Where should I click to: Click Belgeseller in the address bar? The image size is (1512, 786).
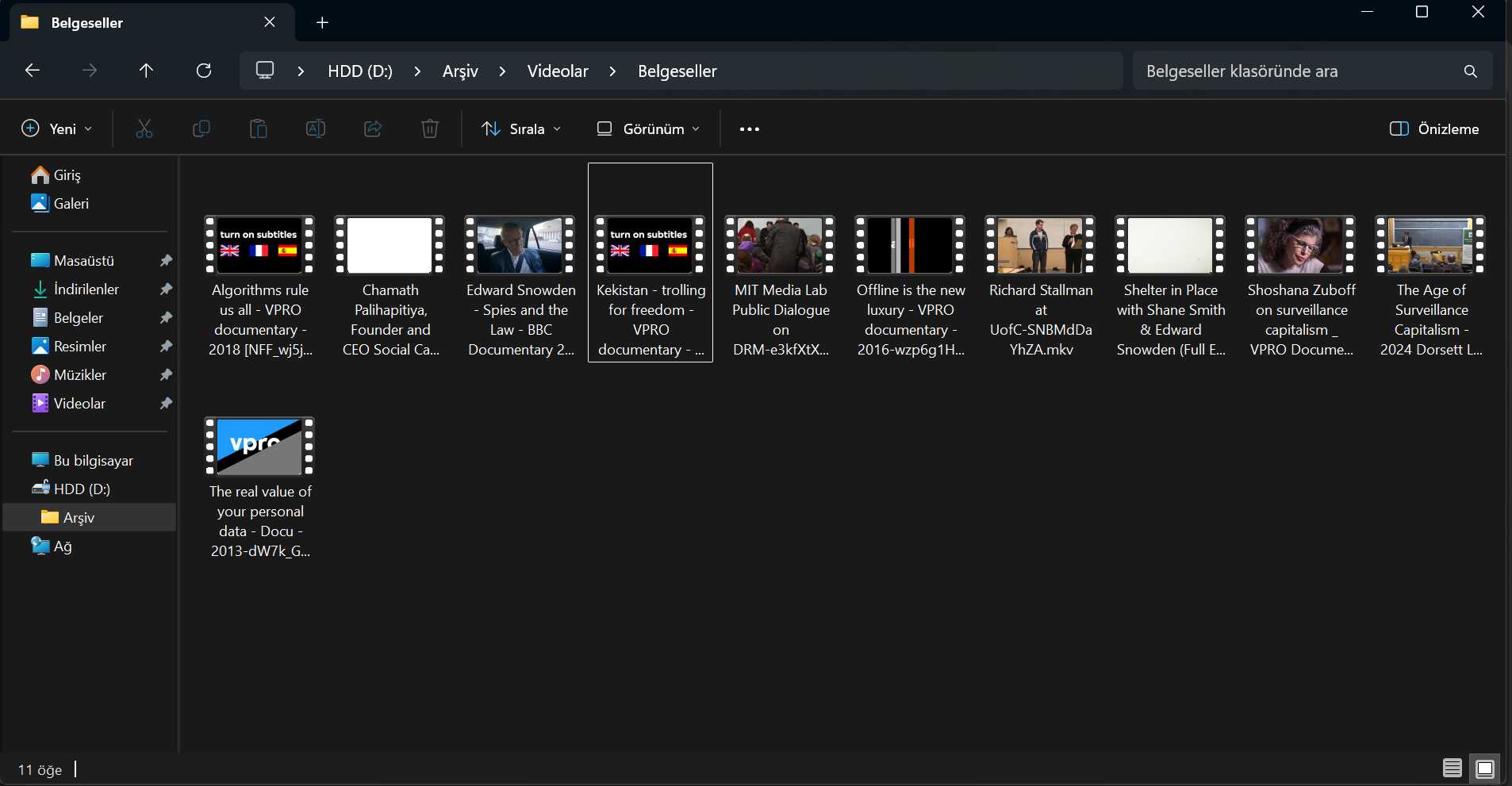677,71
